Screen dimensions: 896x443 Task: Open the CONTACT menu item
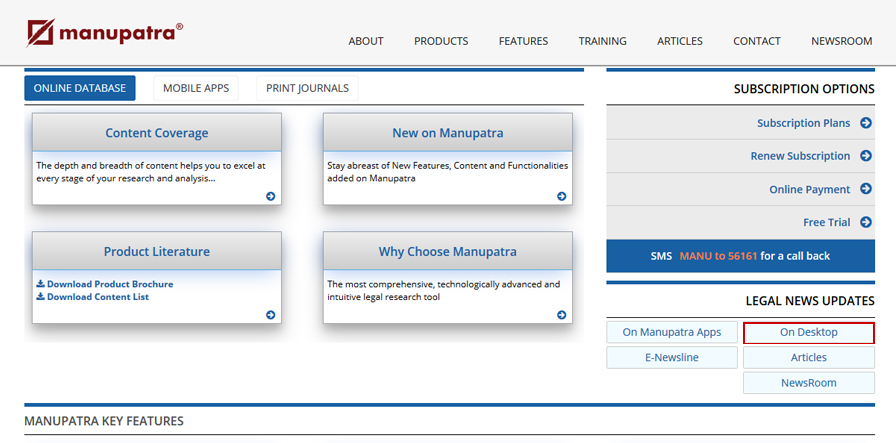click(757, 41)
